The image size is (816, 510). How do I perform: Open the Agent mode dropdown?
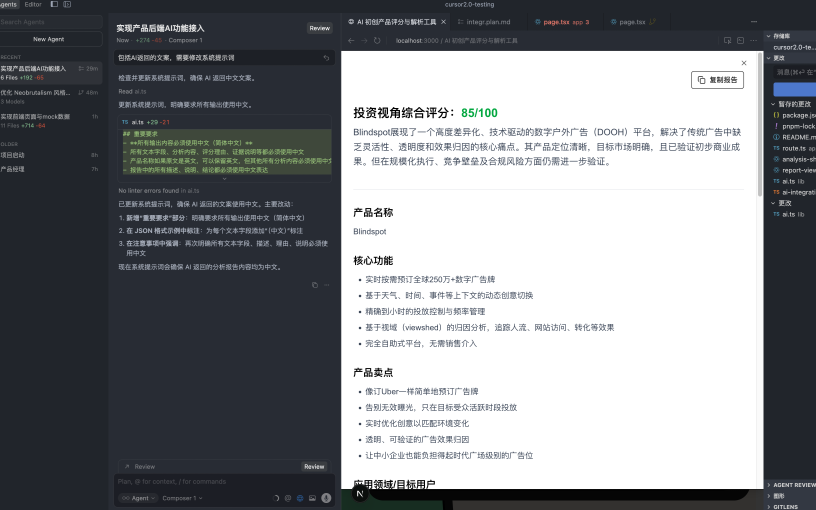point(138,497)
